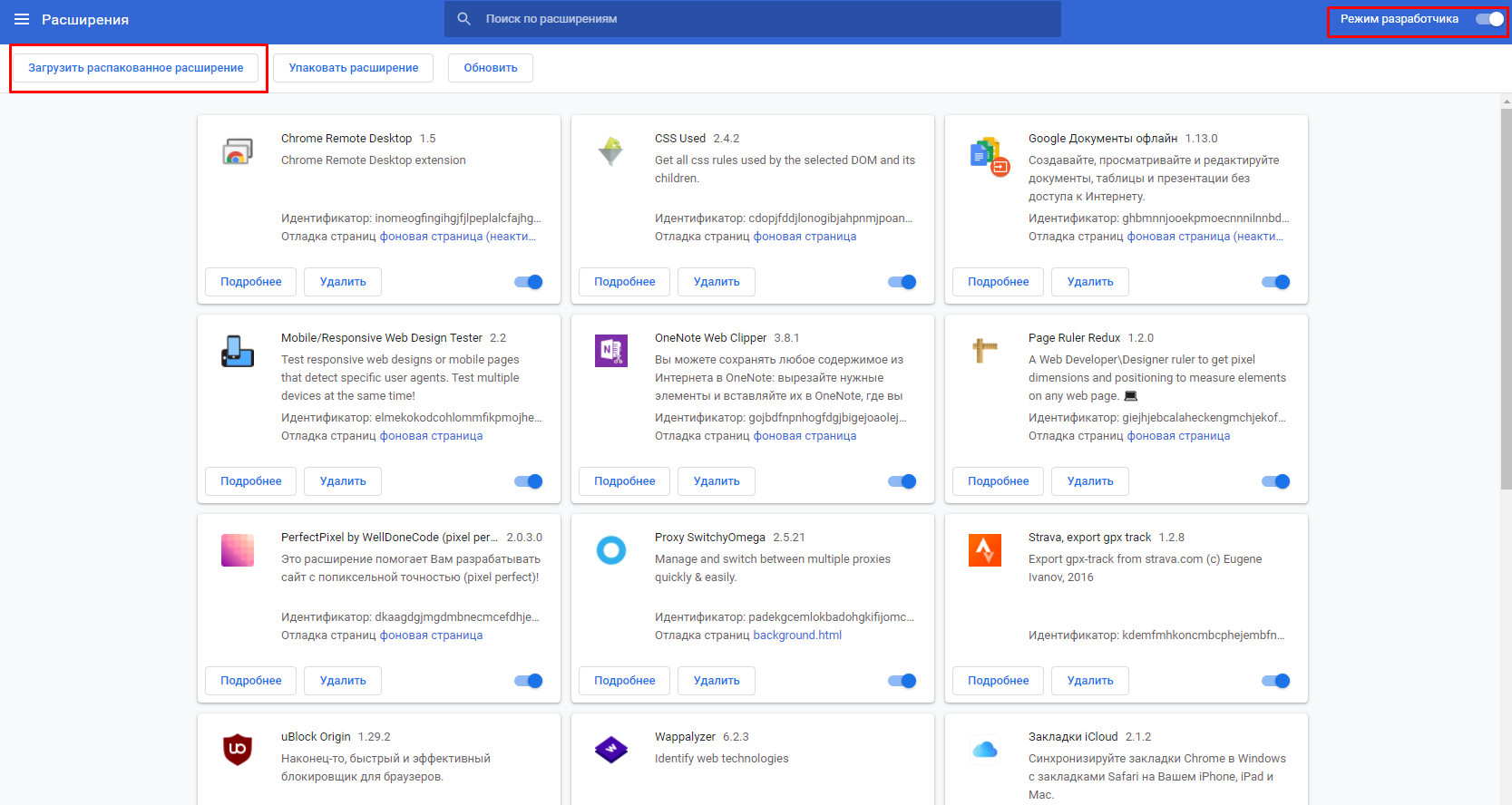The width and height of the screenshot is (1512, 805).
Task: Open the hamburger main menu
Action: [22, 19]
